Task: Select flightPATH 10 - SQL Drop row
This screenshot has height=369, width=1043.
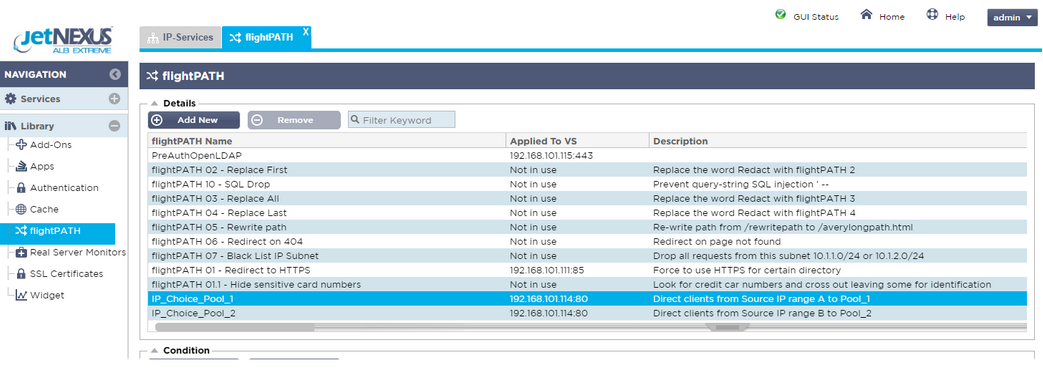Action: pyautogui.click(x=587, y=184)
